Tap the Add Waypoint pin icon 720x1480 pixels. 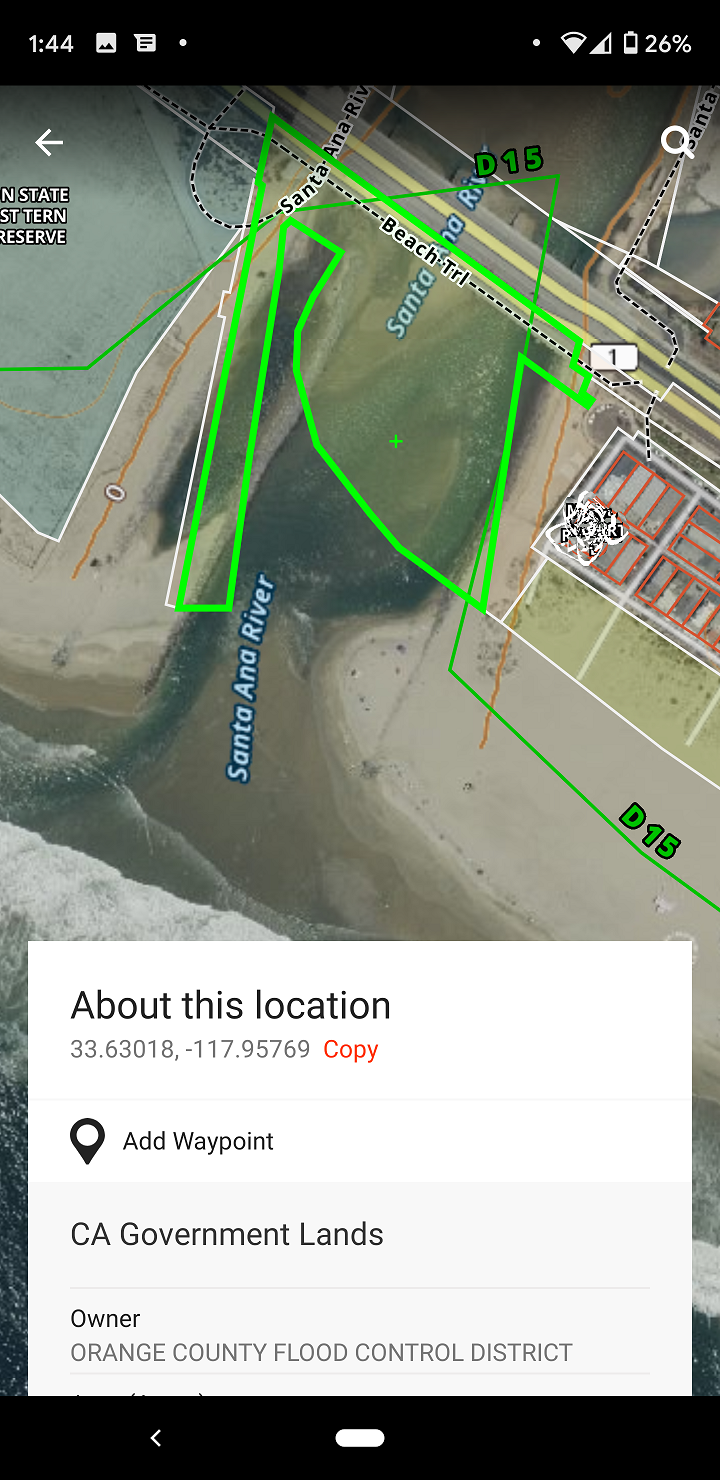[x=88, y=1141]
